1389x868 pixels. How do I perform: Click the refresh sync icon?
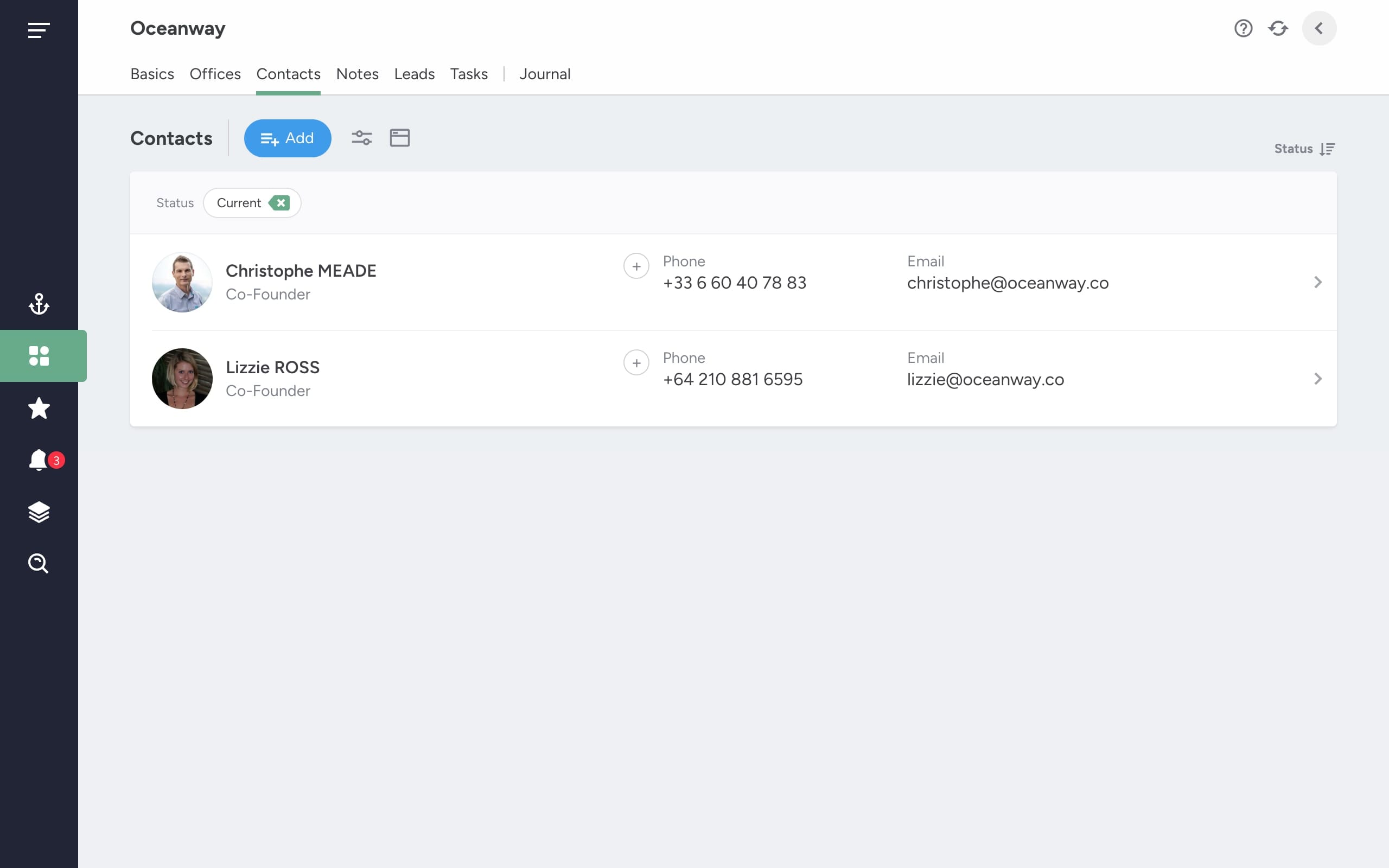click(x=1278, y=28)
